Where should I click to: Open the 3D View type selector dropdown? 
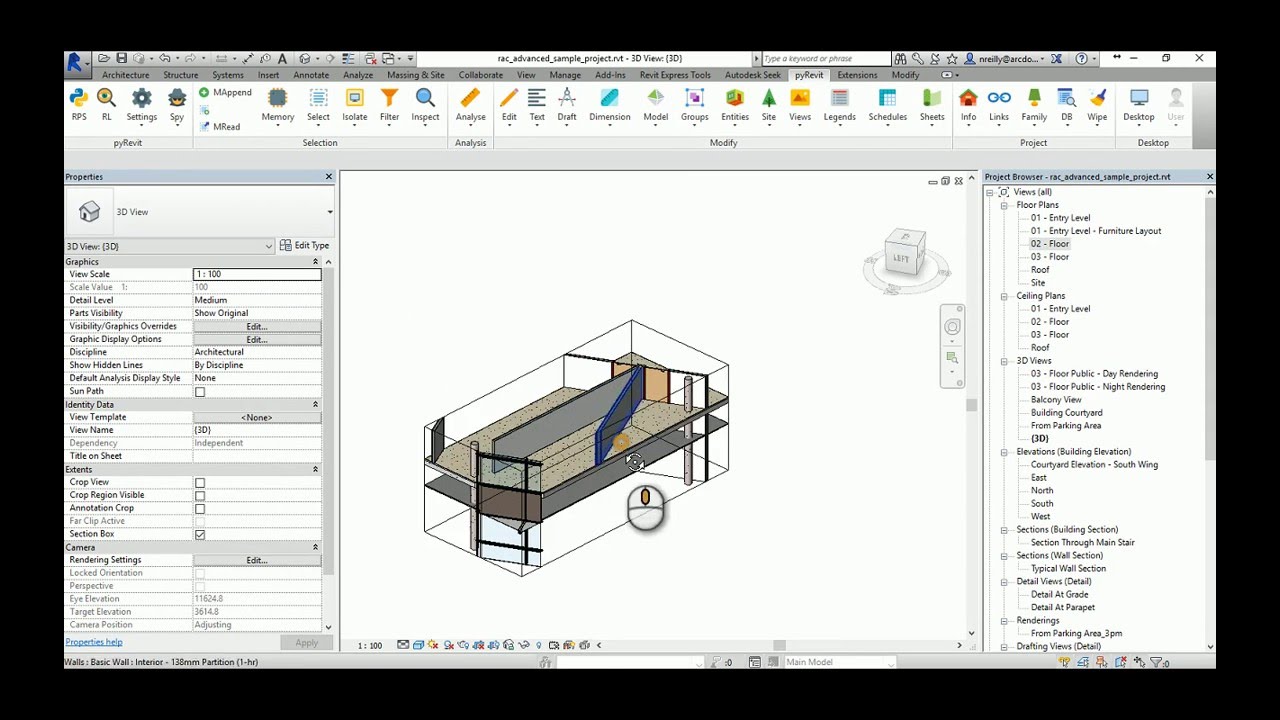click(x=330, y=212)
